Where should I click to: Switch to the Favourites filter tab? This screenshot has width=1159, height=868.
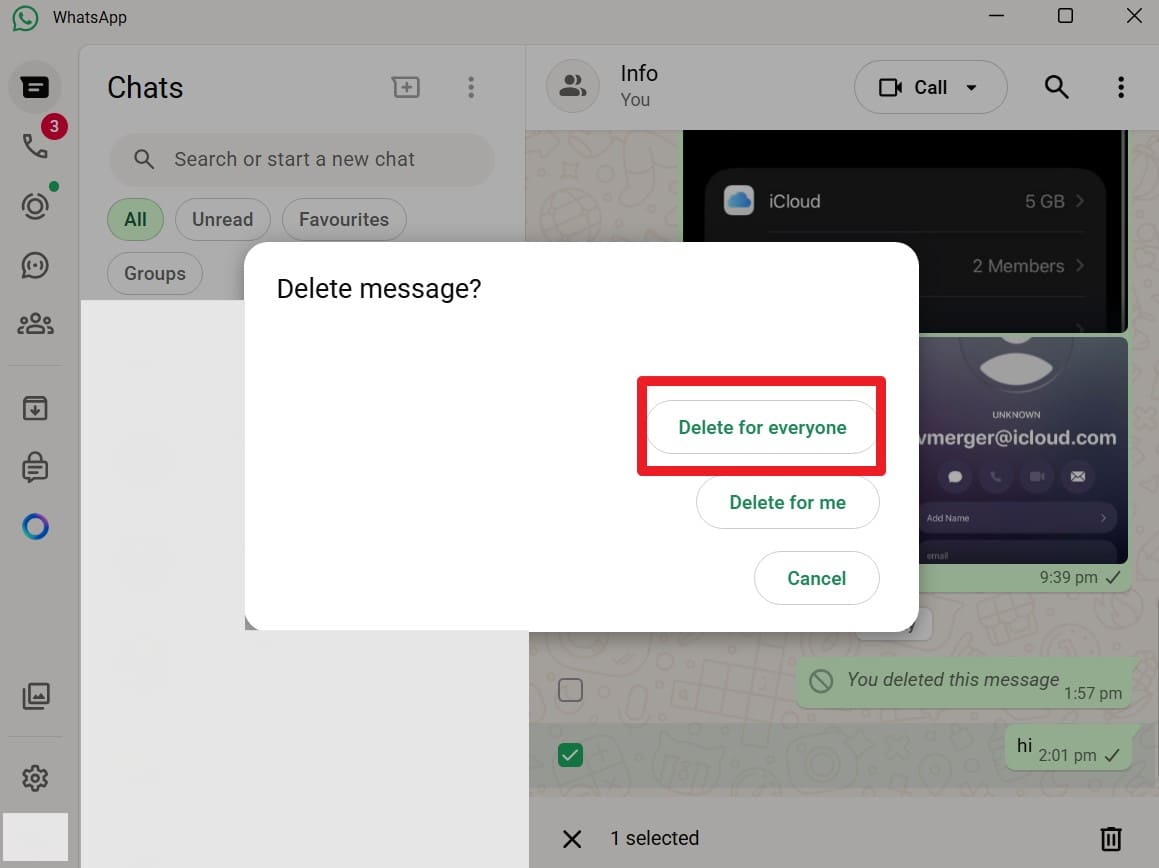click(343, 219)
